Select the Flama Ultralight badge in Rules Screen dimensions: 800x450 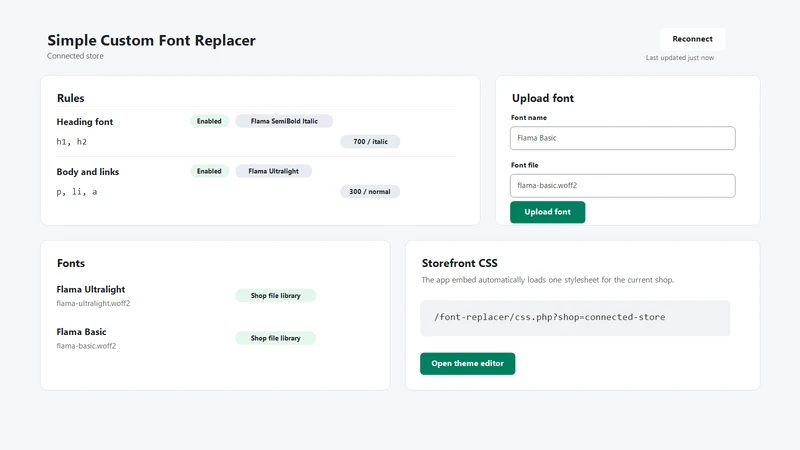(x=273, y=171)
